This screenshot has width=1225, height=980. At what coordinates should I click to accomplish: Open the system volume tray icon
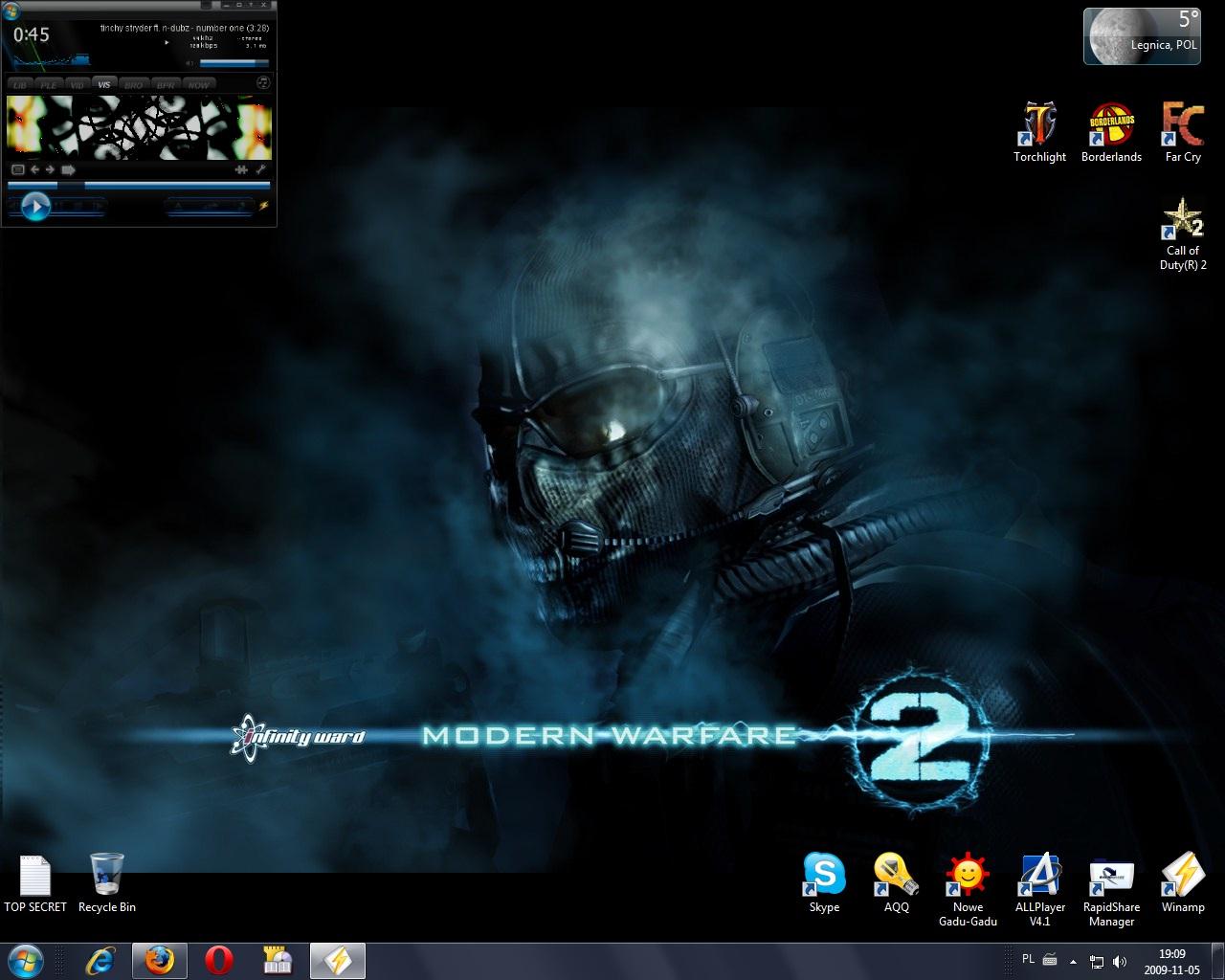[1120, 962]
